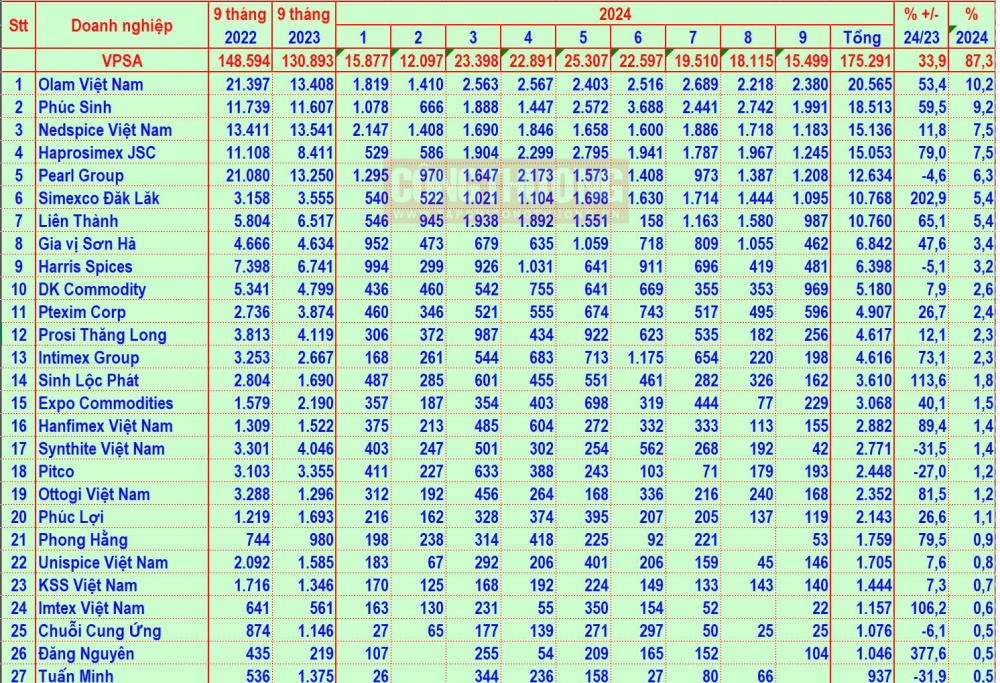Click the 'Tổng' column header
The image size is (1000, 683).
[862, 37]
